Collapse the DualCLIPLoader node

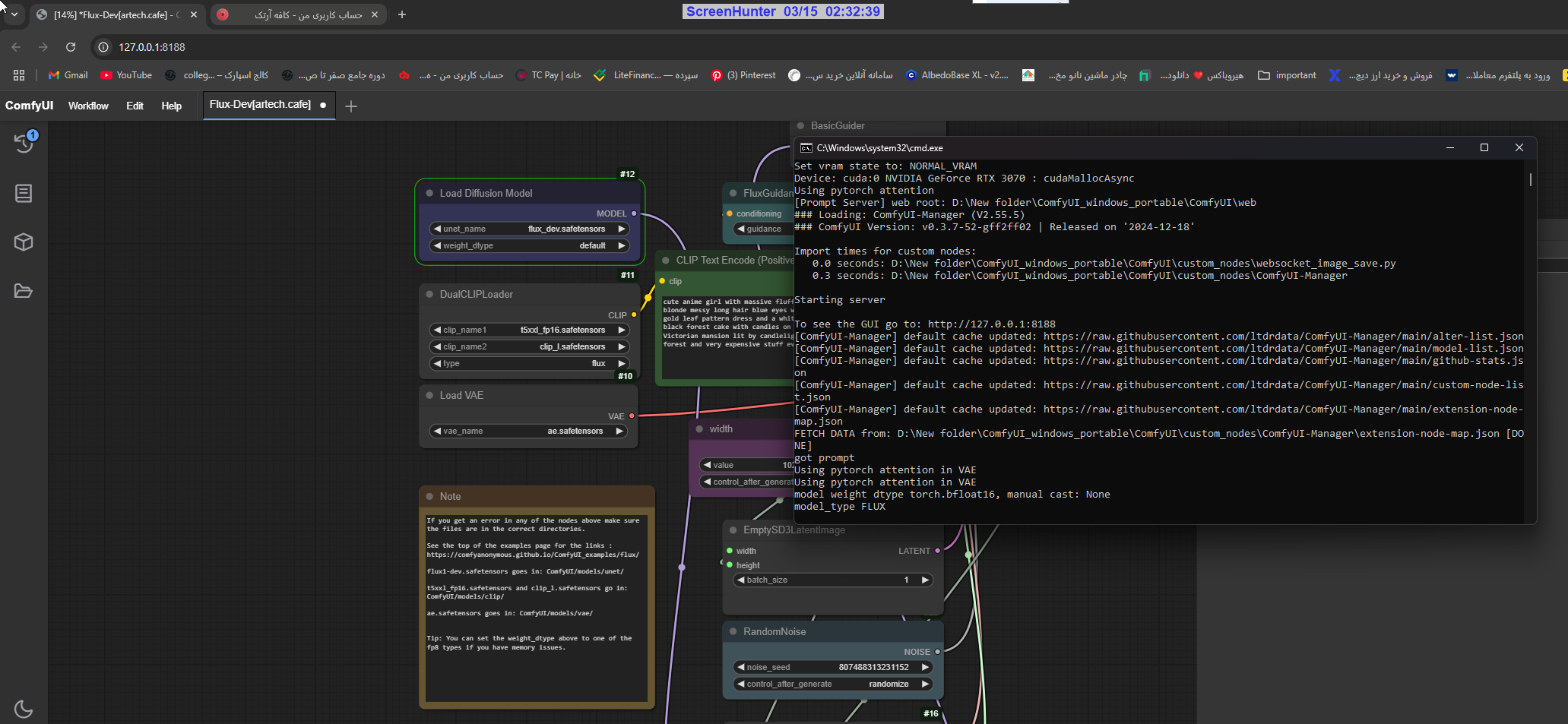click(x=429, y=294)
